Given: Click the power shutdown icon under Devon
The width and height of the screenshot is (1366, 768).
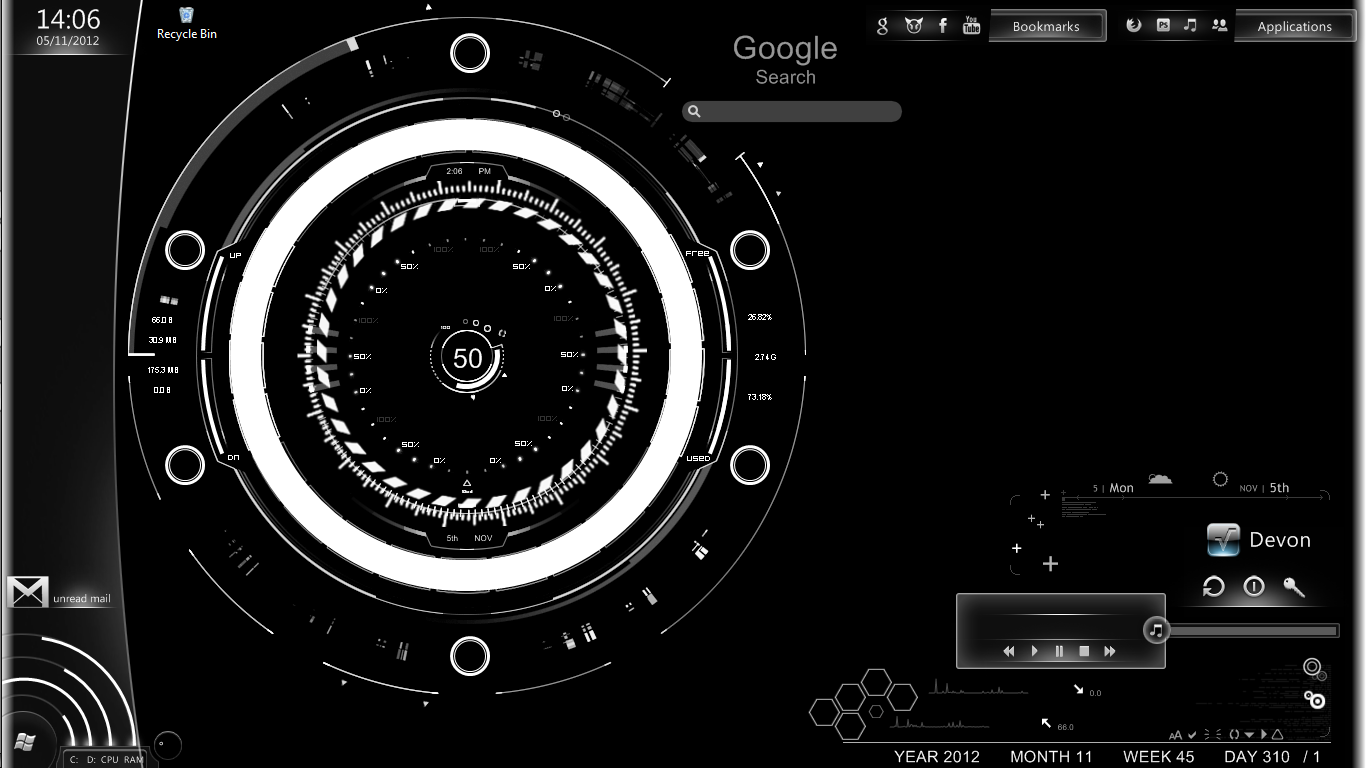Looking at the screenshot, I should (x=1254, y=587).
